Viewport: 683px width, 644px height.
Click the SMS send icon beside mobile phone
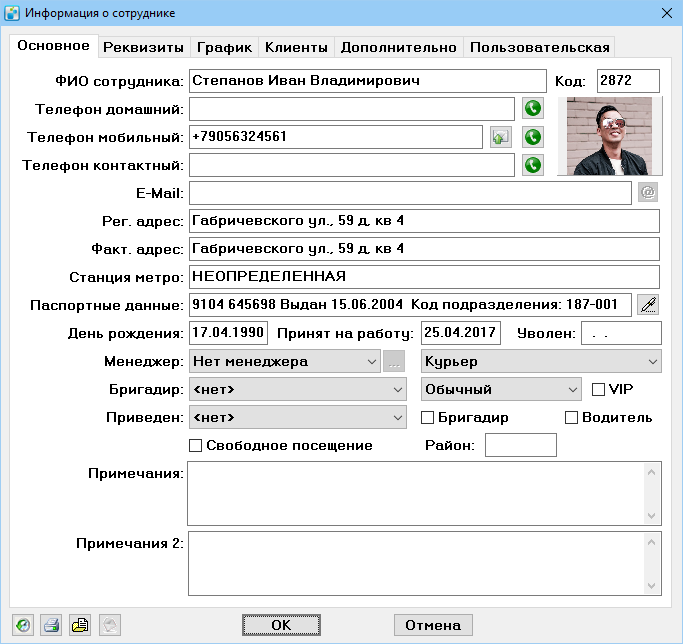pyautogui.click(x=500, y=137)
